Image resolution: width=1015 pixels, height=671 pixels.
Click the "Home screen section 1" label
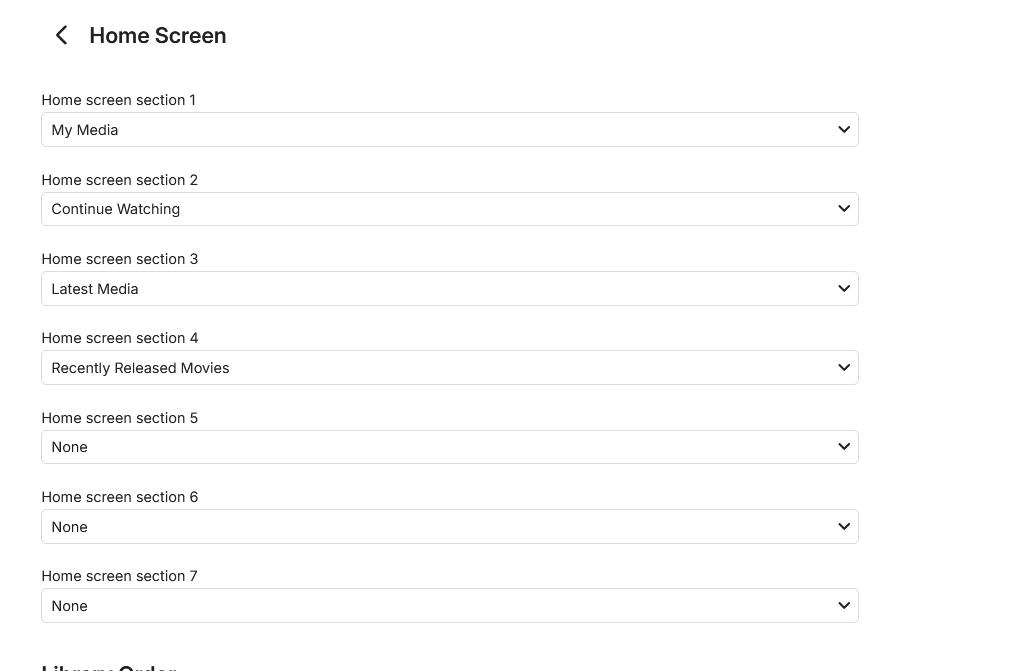point(119,100)
